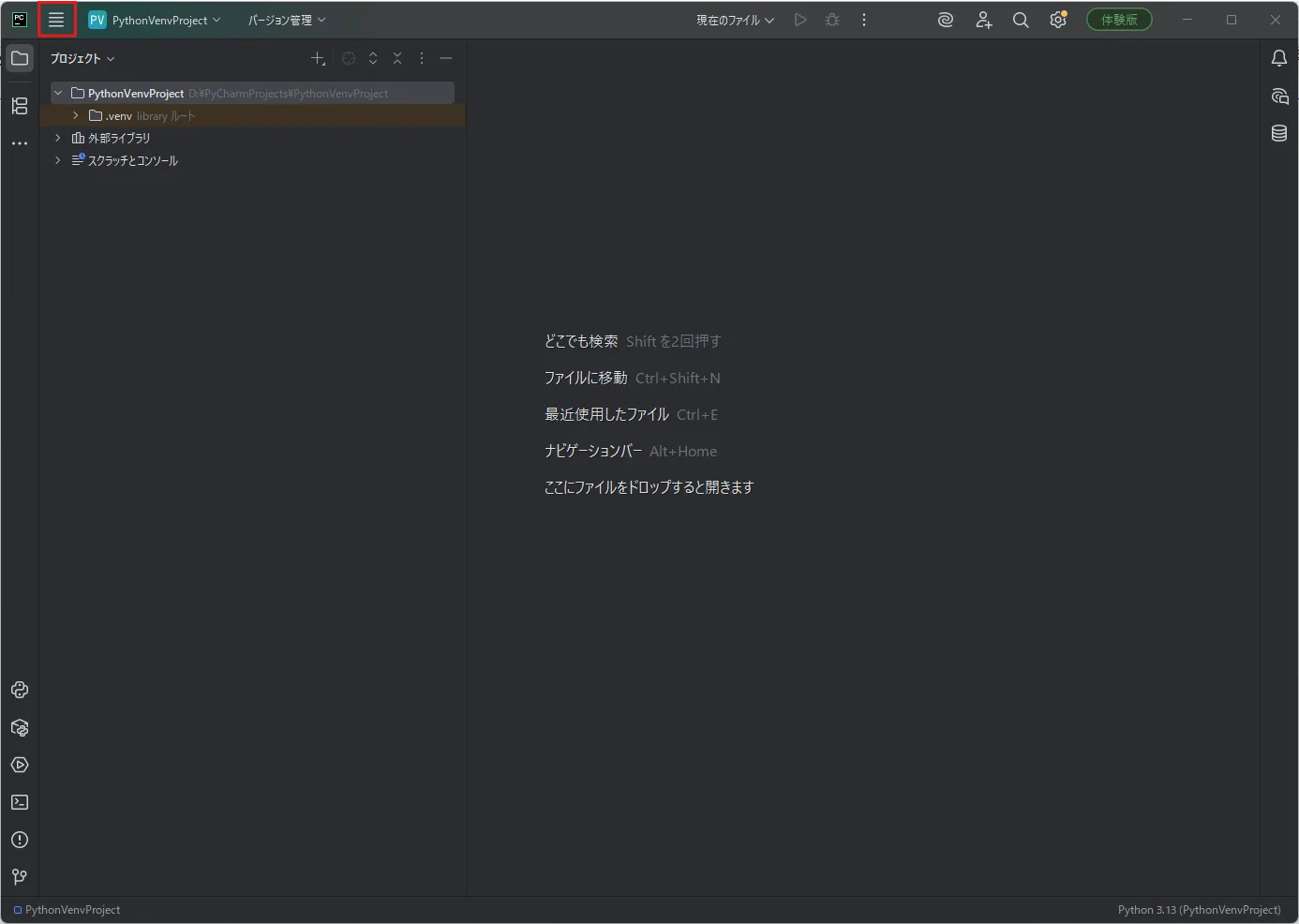Open the more actions menu beside Debug
The image size is (1299, 924).
click(x=864, y=20)
